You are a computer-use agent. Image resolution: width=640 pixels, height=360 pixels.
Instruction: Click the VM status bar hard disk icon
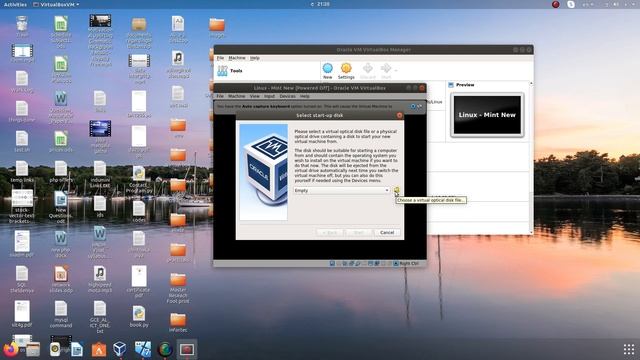click(332, 264)
